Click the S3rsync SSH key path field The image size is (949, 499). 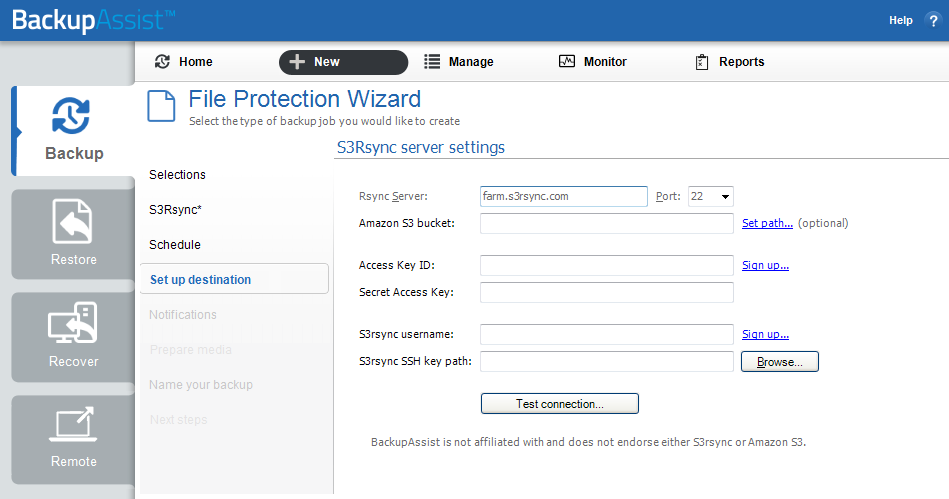point(606,361)
